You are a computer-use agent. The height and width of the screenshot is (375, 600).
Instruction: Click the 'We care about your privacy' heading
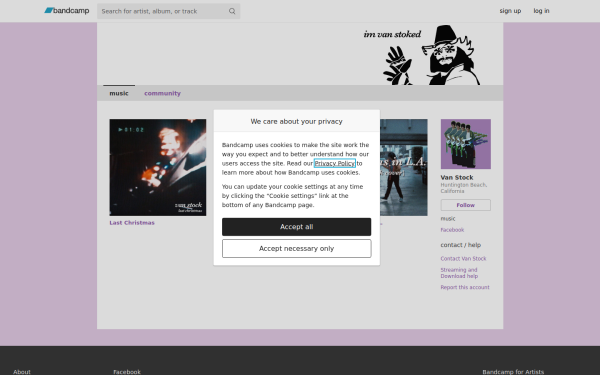pyautogui.click(x=297, y=121)
